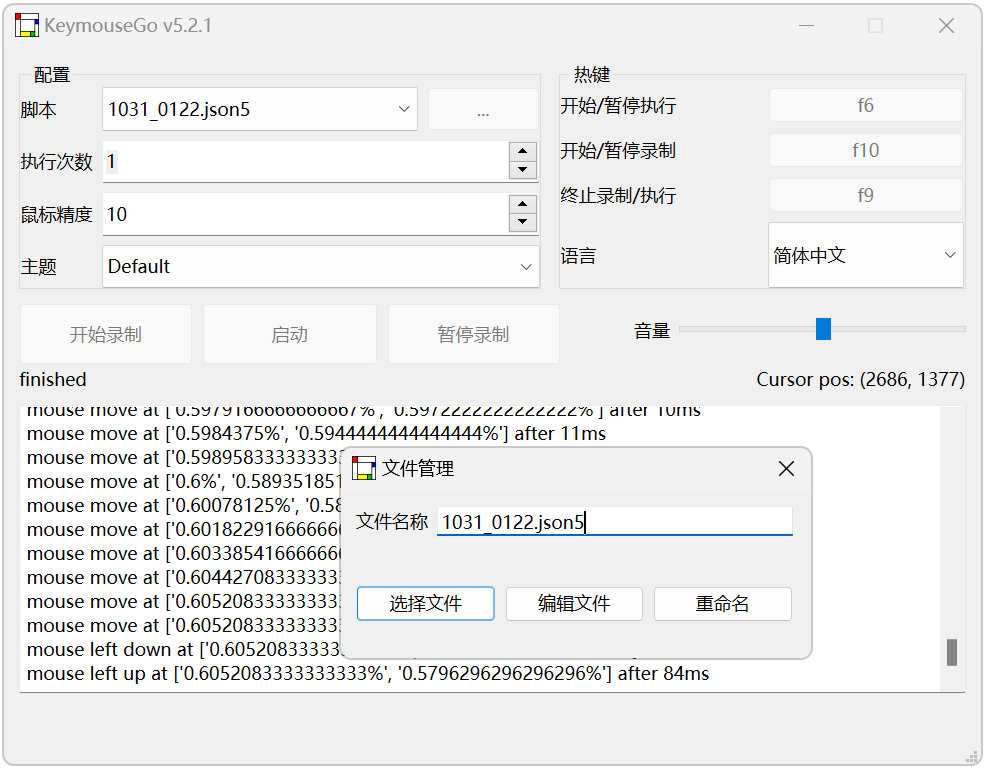Viewport: 985px width, 769px height.
Task: Click the 重命名 button
Action: (722, 604)
